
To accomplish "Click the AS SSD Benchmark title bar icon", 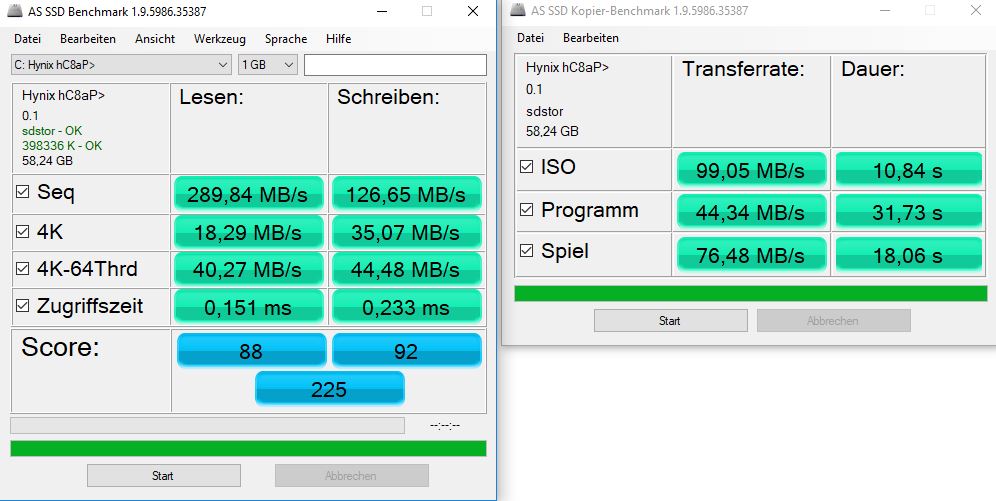I will [14, 11].
